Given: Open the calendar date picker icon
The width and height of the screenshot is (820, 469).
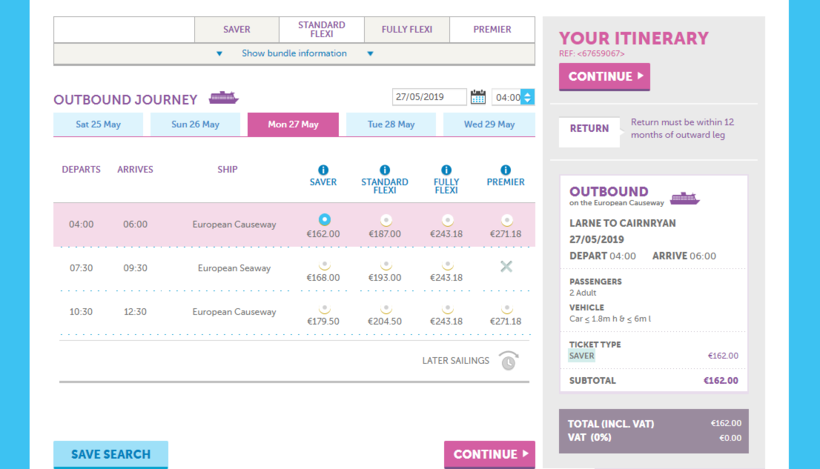Looking at the screenshot, I should click(478, 97).
